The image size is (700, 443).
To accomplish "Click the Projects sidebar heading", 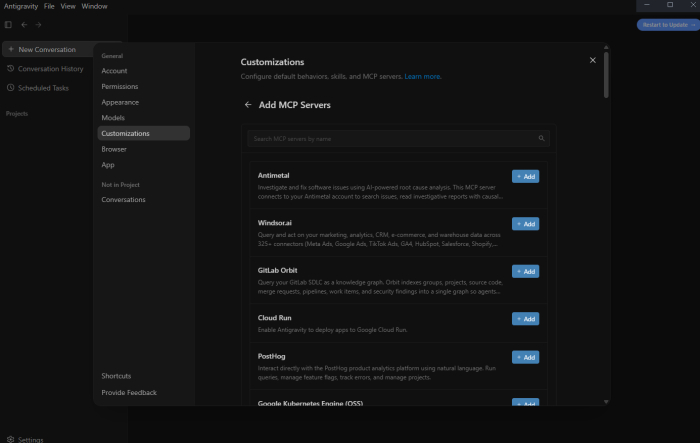I will point(17,113).
